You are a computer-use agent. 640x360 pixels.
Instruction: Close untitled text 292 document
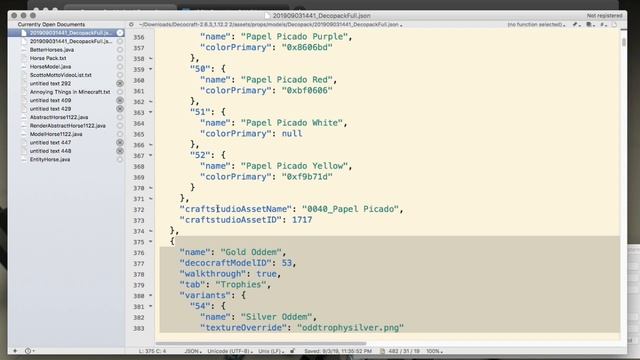pos(120,83)
